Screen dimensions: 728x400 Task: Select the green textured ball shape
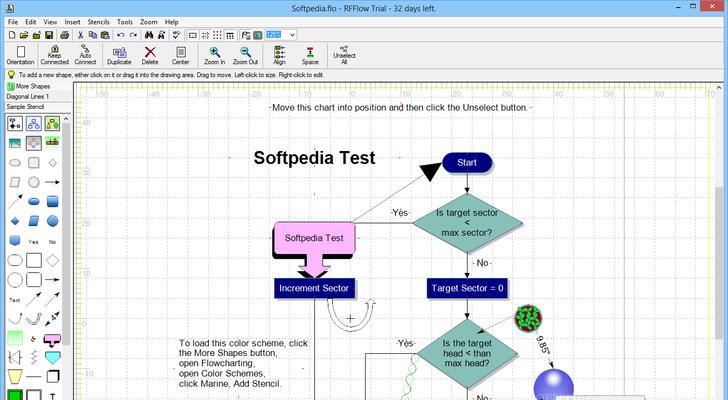coord(528,318)
